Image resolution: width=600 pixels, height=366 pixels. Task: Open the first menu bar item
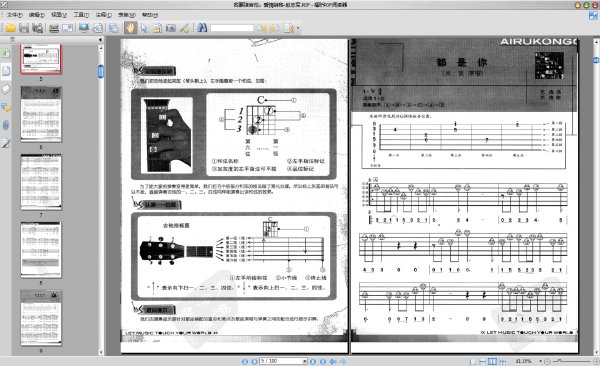[x=14, y=15]
